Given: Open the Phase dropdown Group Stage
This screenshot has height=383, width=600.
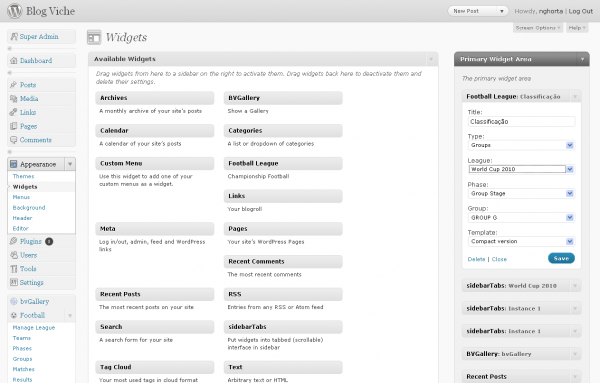Looking at the screenshot, I should click(x=521, y=193).
